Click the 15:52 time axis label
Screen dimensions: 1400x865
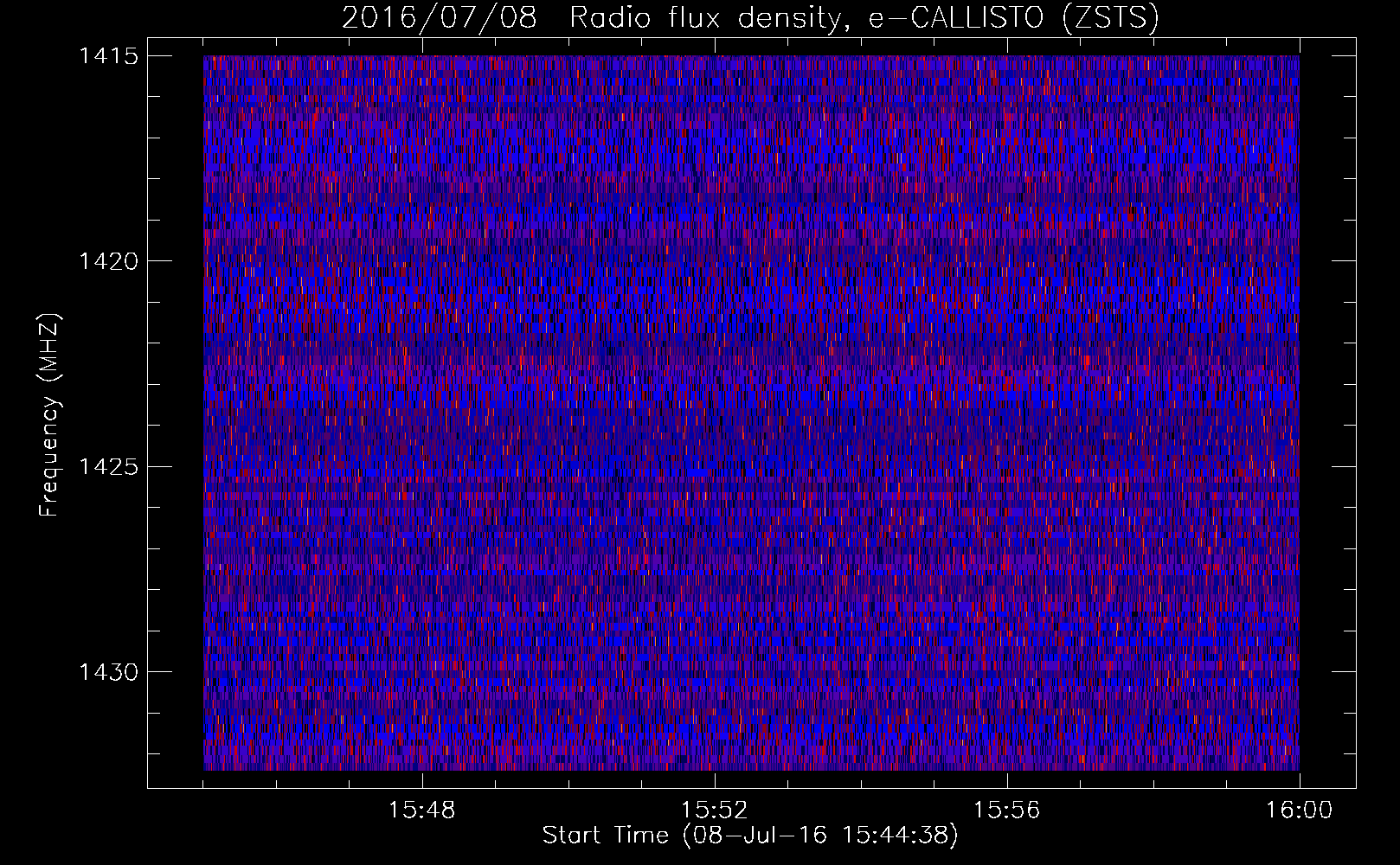click(x=715, y=811)
